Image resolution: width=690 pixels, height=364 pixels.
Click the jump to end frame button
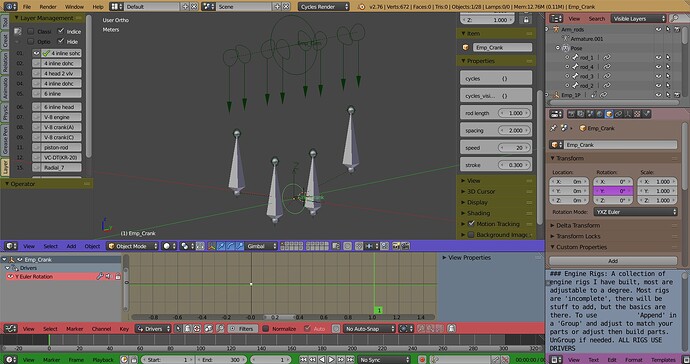click(350, 360)
